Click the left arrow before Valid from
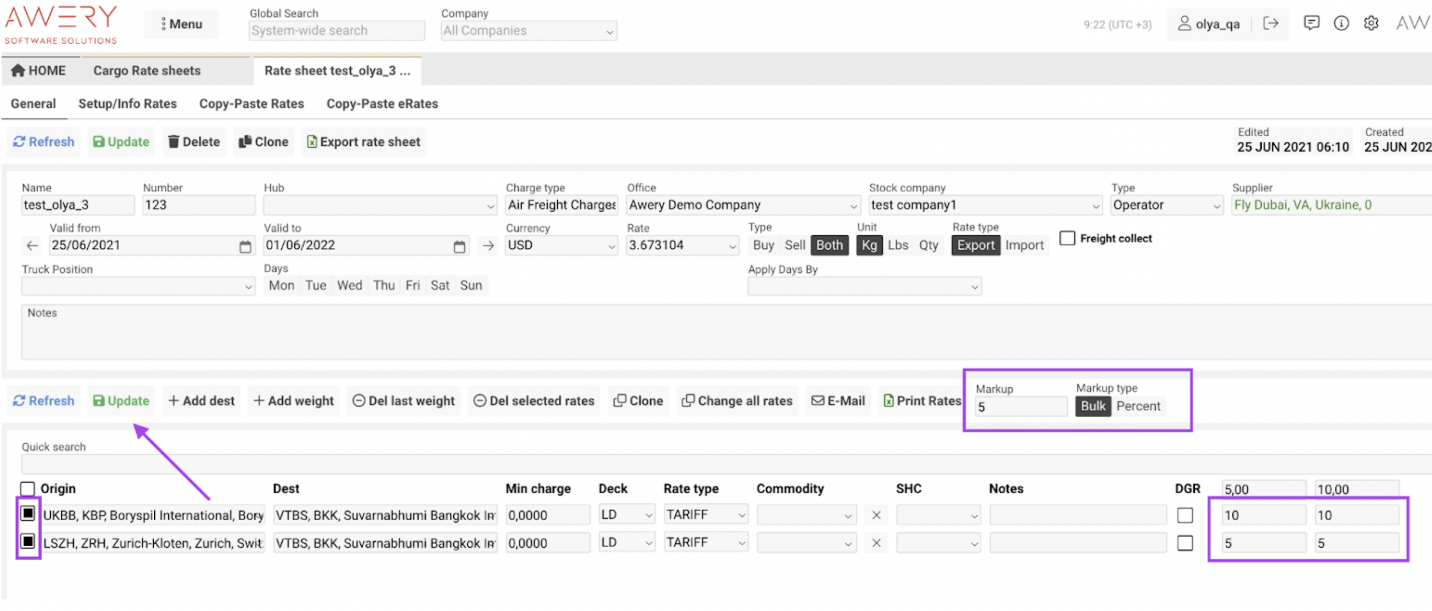 click(x=32, y=246)
